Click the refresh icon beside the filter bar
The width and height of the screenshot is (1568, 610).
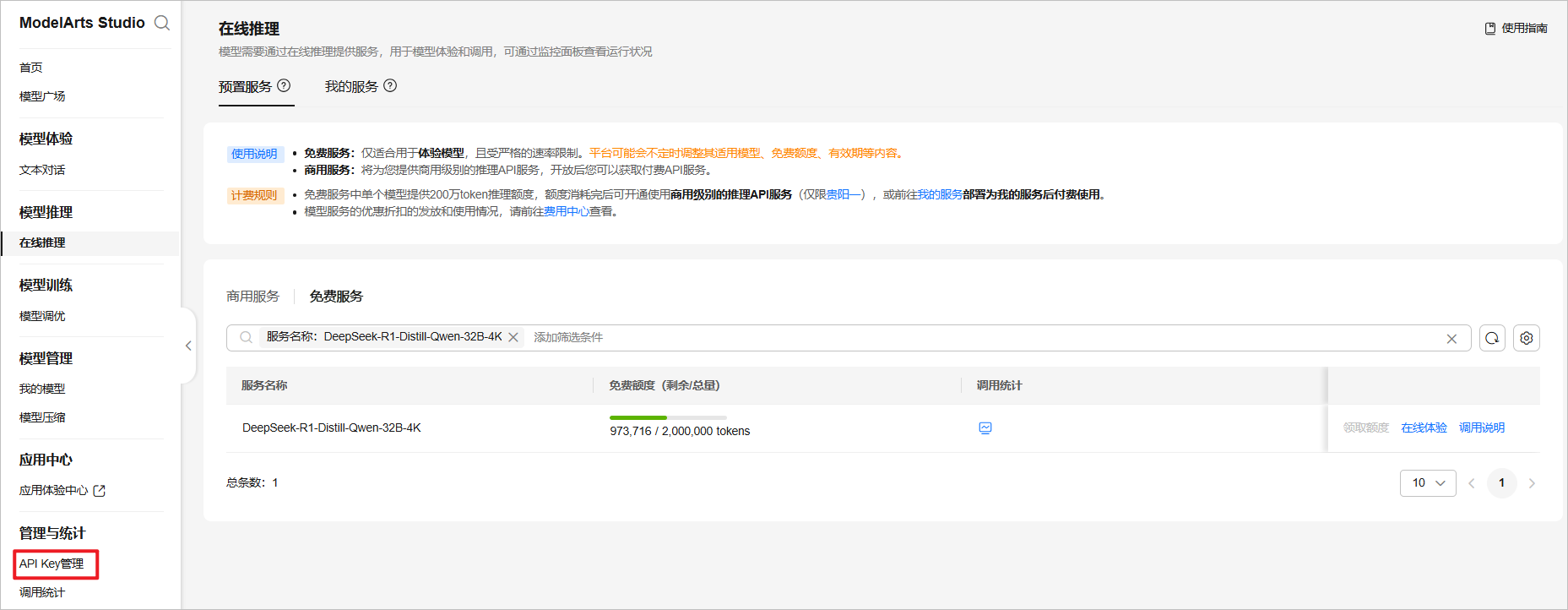tap(1492, 338)
